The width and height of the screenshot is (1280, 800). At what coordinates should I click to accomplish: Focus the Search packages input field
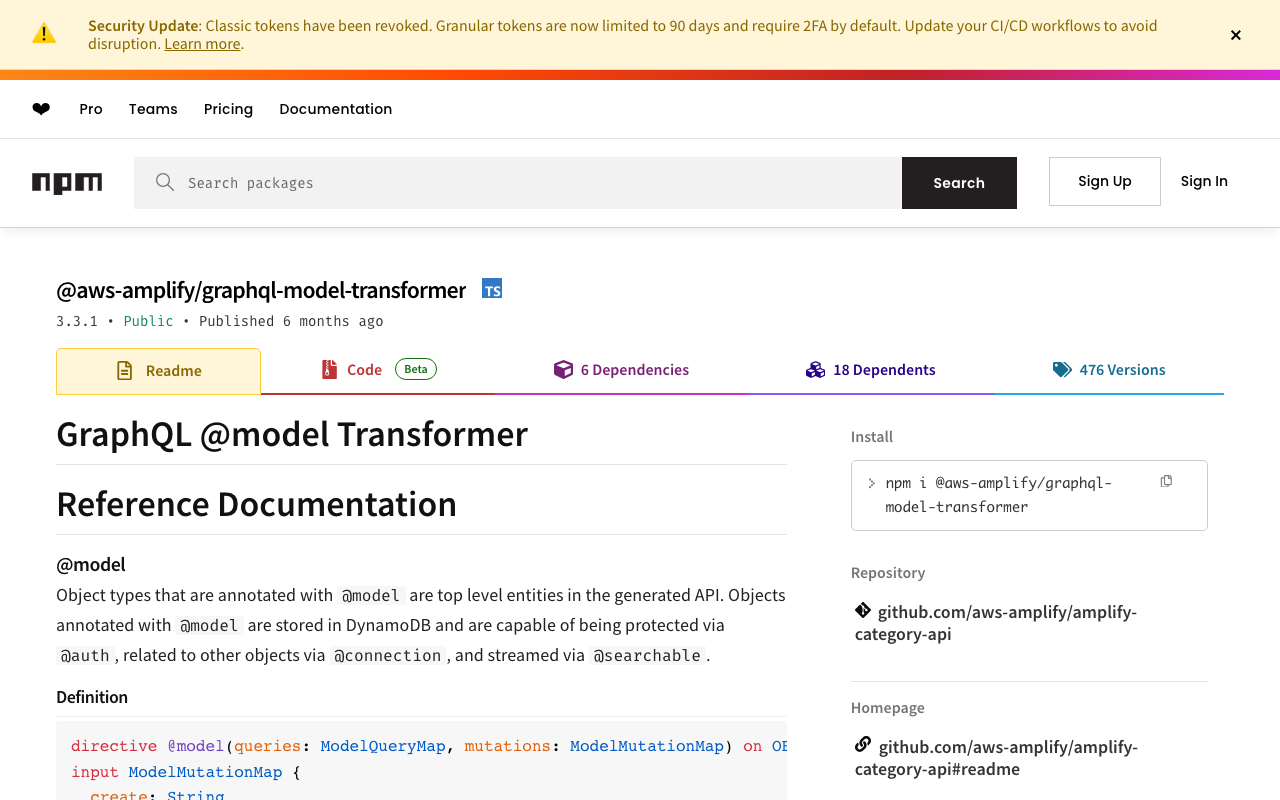click(x=540, y=183)
